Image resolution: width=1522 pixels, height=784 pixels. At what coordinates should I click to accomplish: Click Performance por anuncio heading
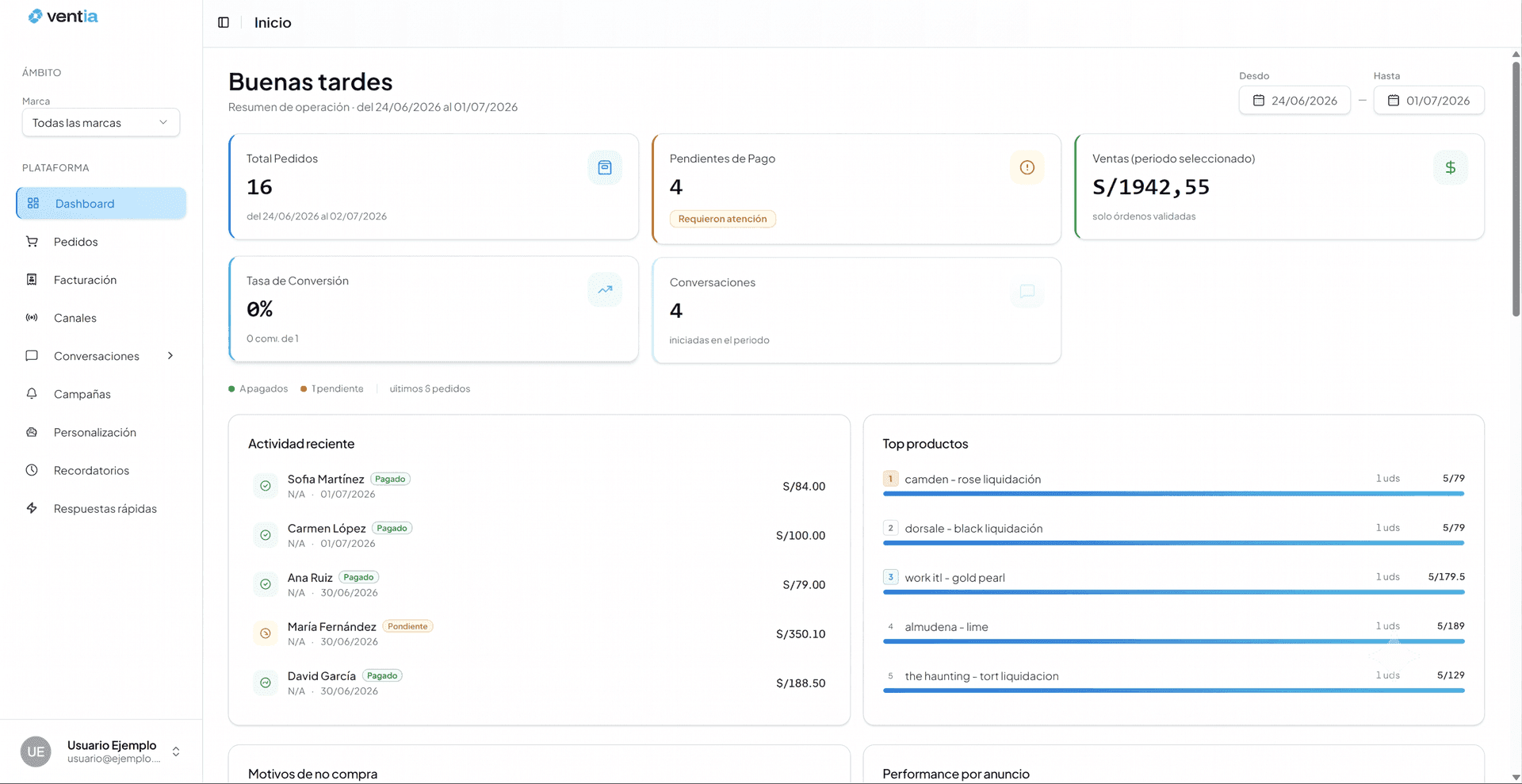956,774
